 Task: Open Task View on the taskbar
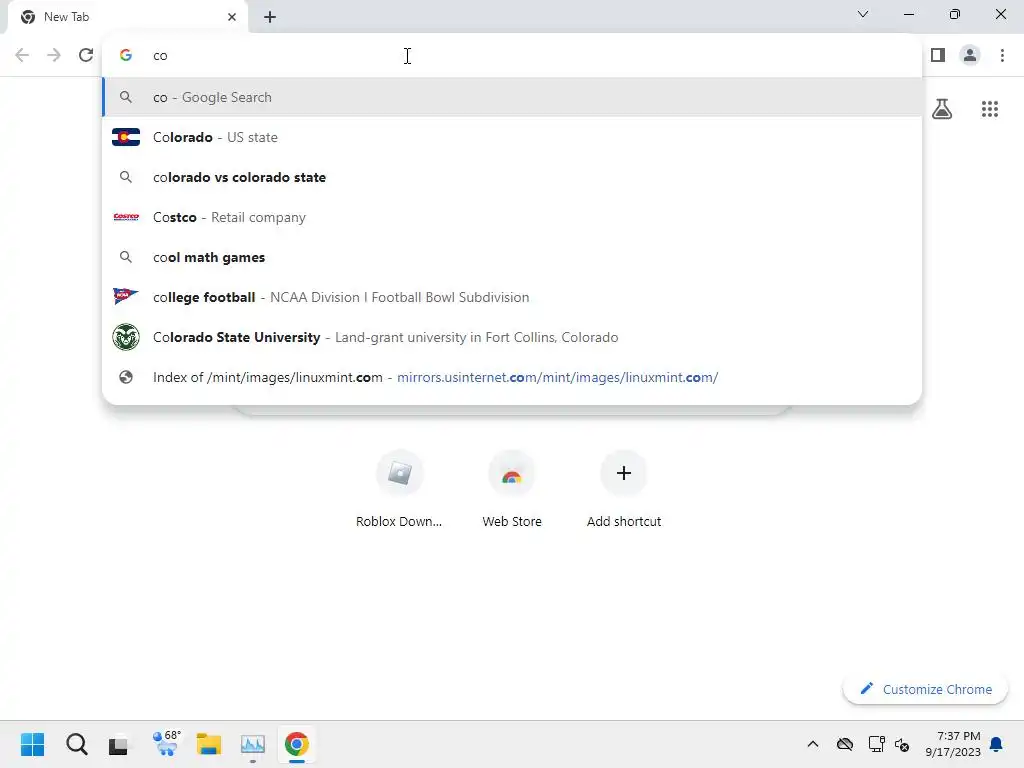(119, 744)
